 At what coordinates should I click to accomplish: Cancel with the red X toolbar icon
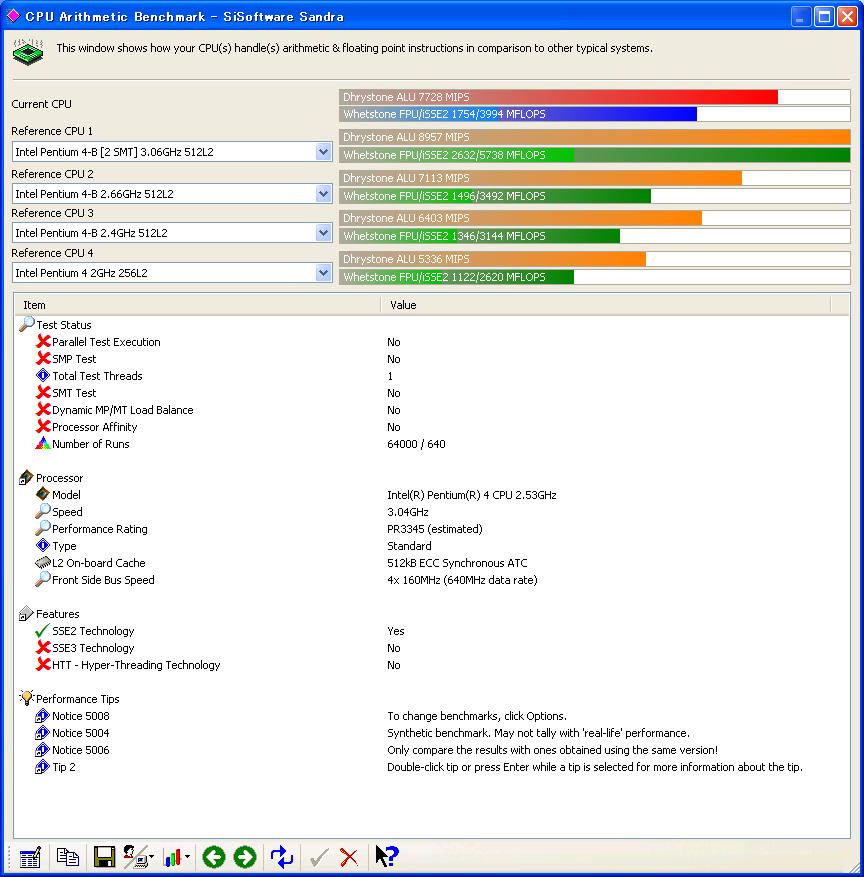[x=349, y=856]
